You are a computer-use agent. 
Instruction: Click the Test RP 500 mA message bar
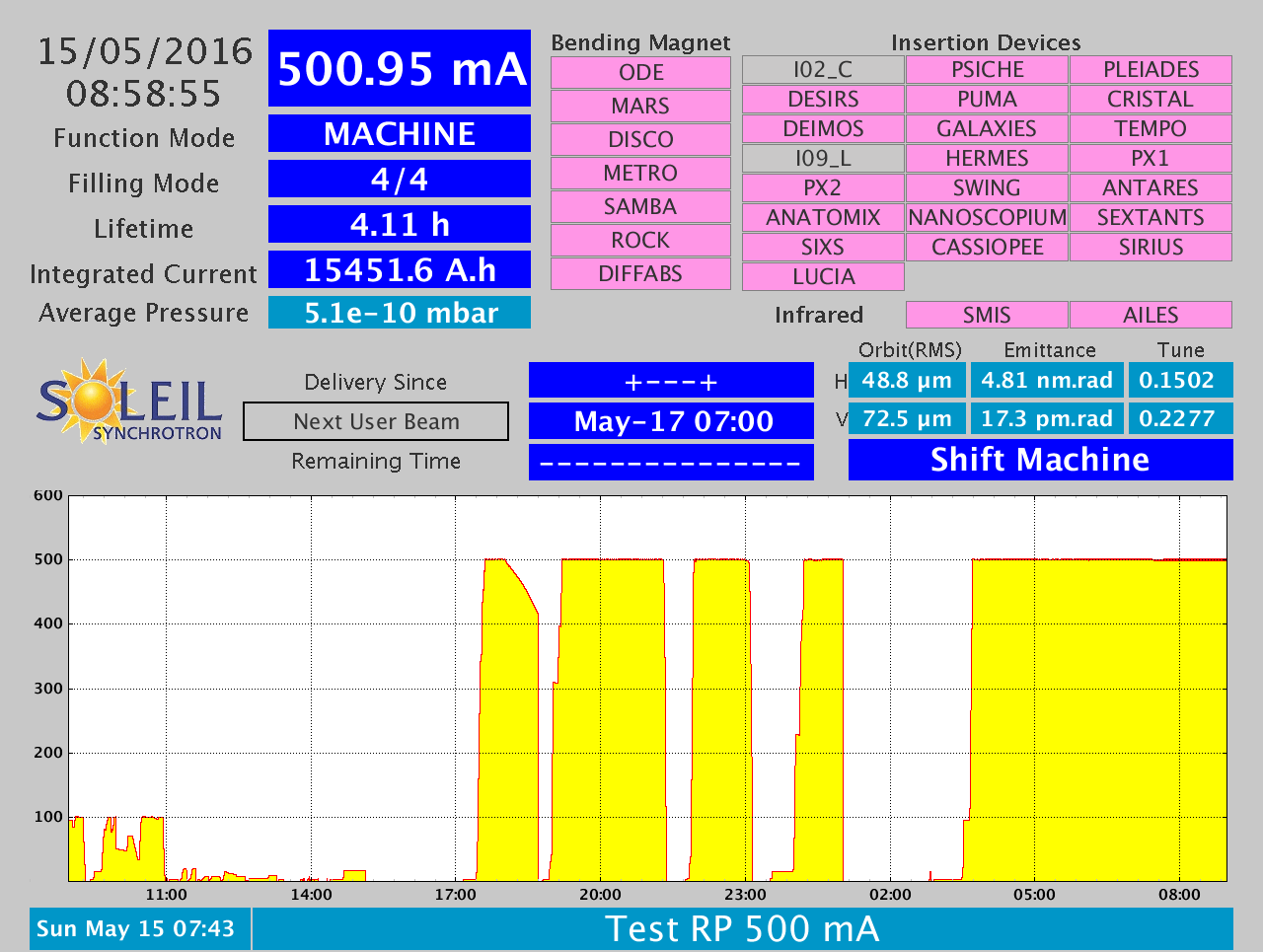[x=743, y=928]
